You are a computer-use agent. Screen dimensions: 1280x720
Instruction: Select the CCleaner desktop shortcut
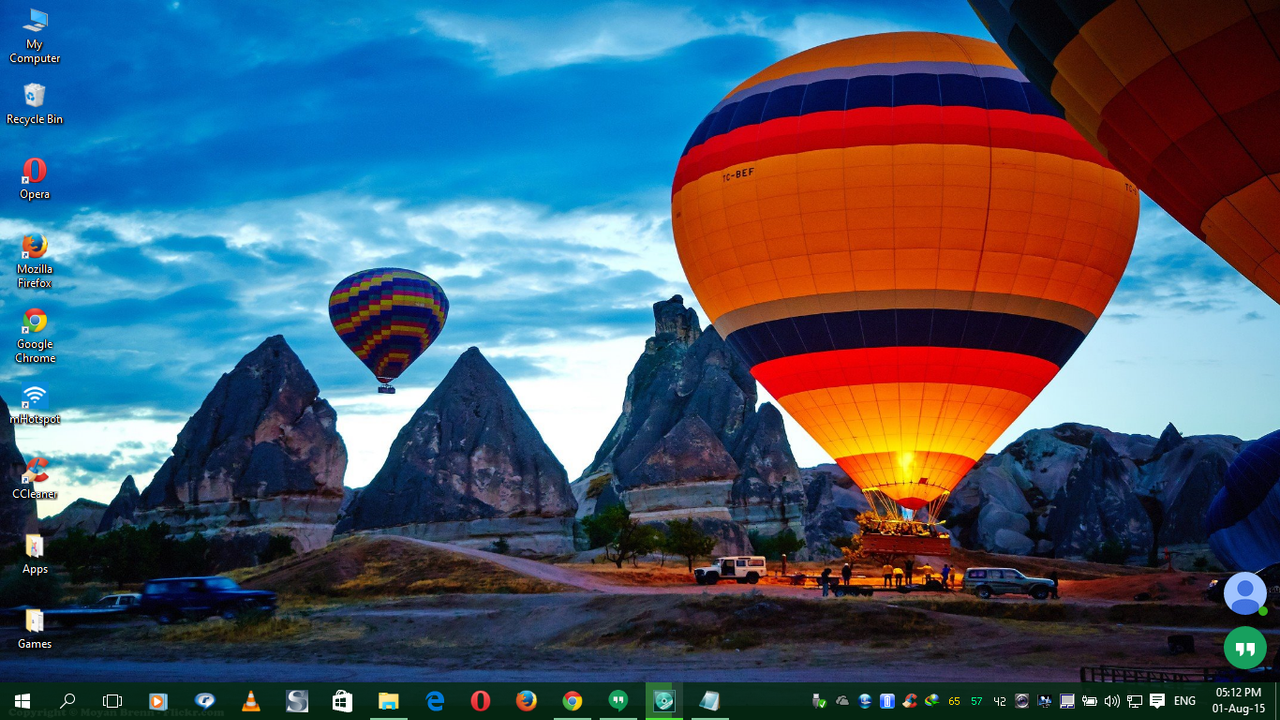(35, 479)
